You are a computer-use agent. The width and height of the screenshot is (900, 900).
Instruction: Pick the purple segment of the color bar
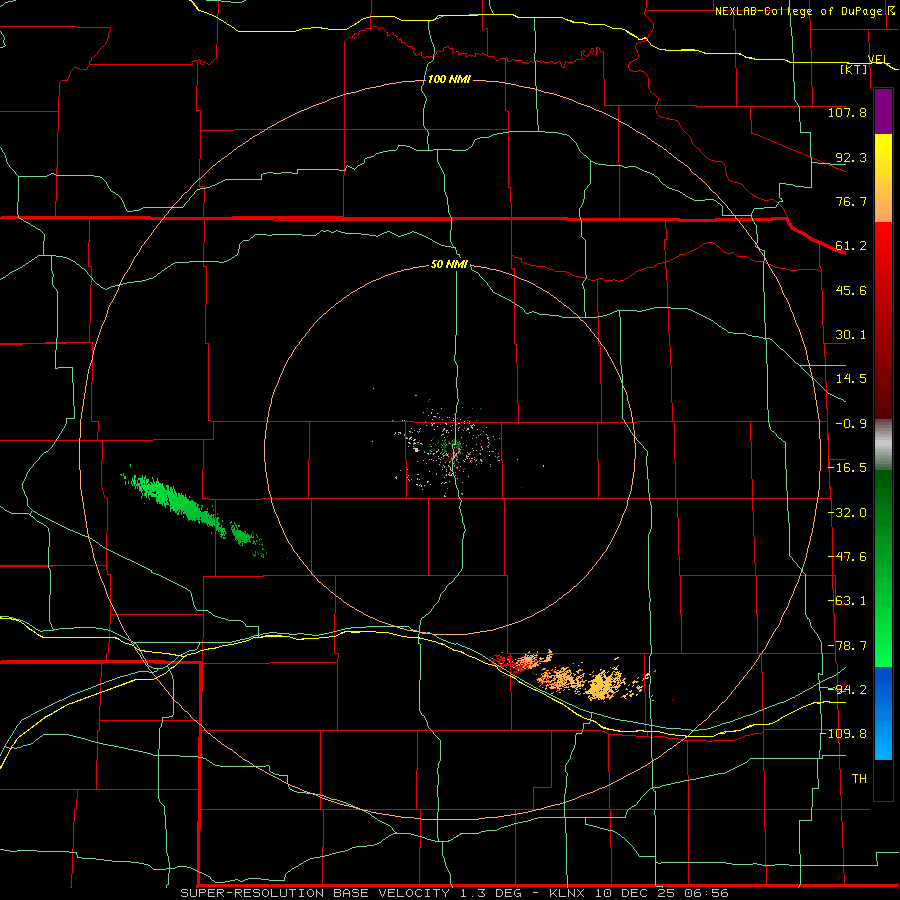(883, 112)
